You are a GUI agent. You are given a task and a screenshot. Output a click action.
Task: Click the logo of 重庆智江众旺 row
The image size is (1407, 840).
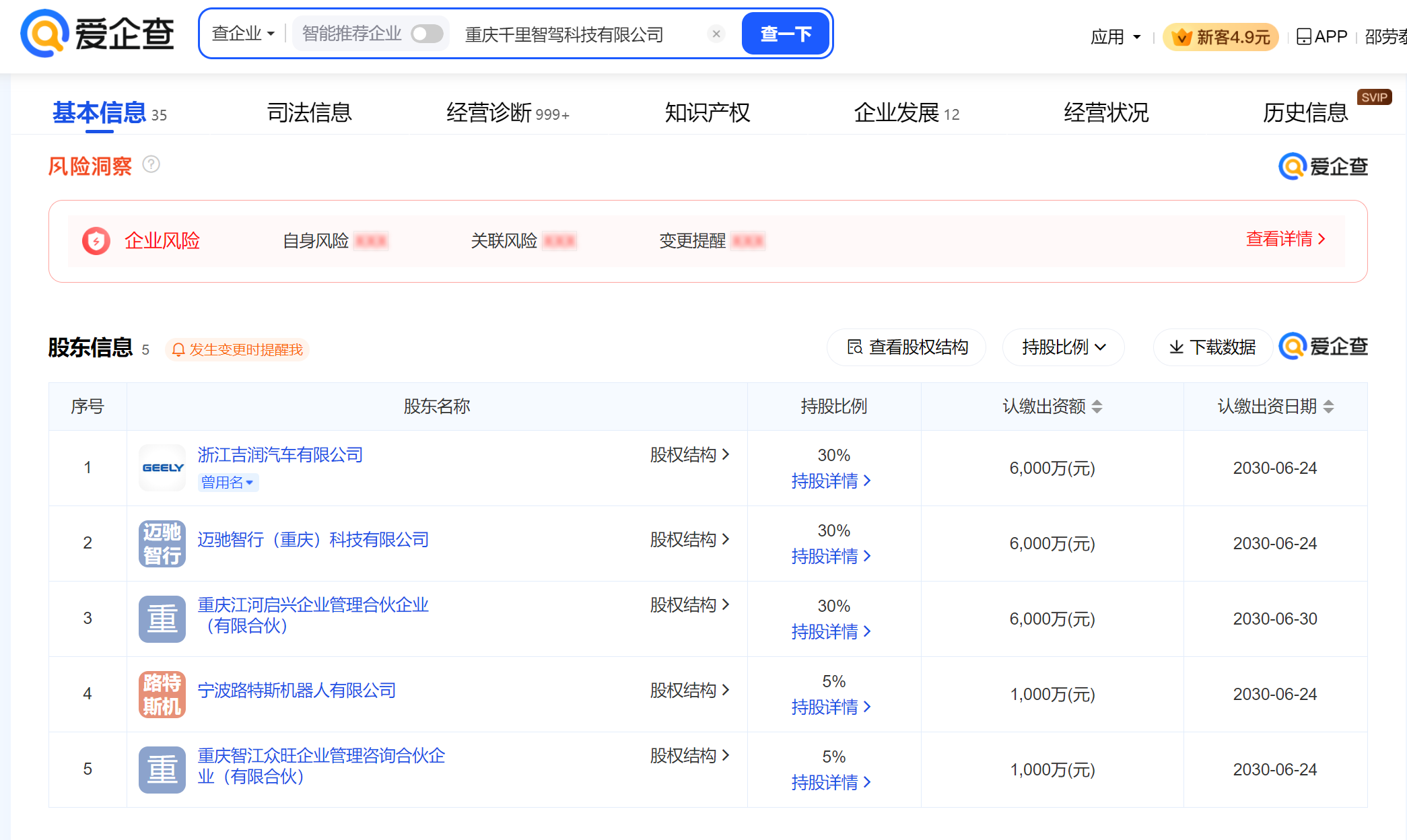coord(162,769)
